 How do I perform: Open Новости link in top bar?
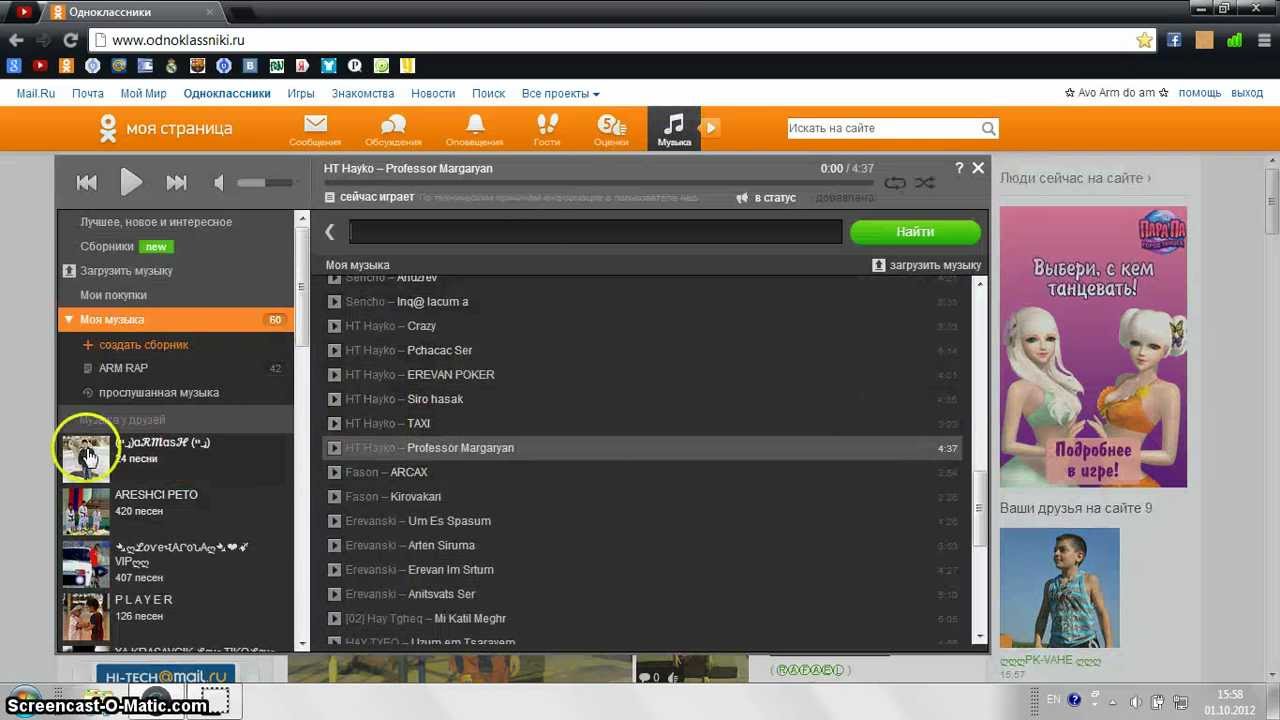tap(433, 93)
